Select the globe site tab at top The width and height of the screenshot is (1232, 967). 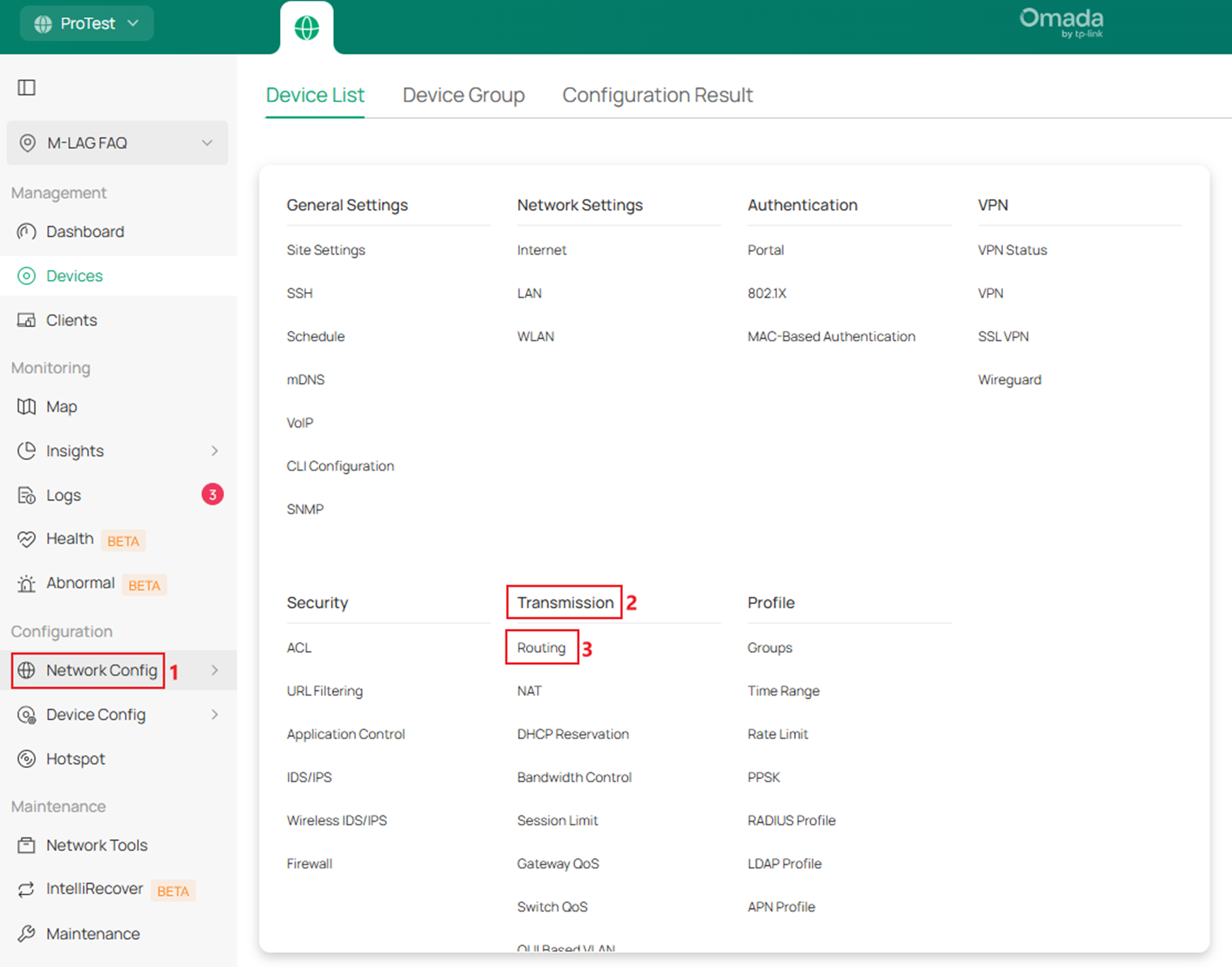[307, 28]
